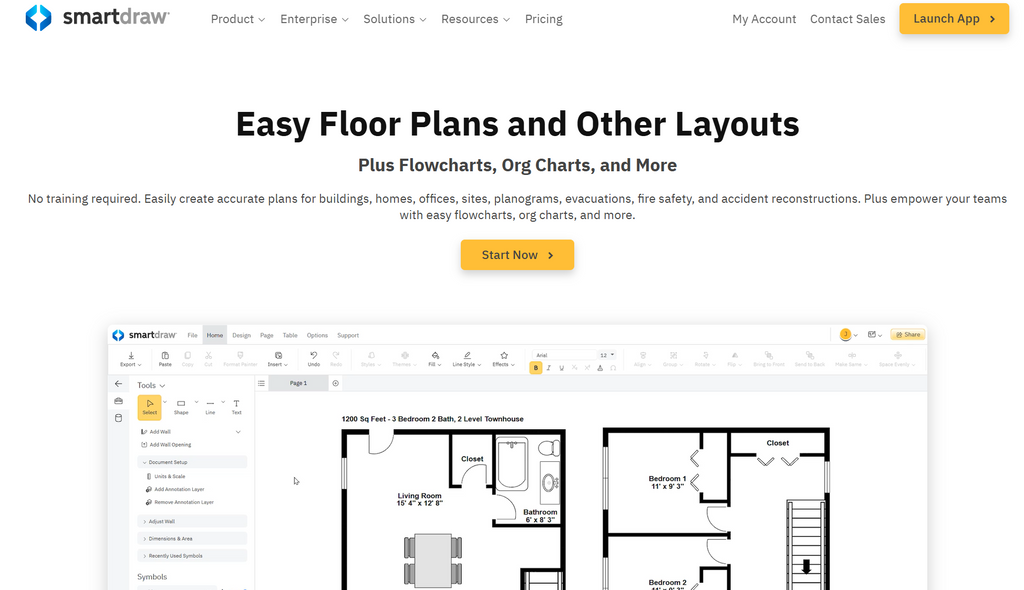The width and height of the screenshot is (1024, 590).
Task: Click the Launch App button
Action: [953, 19]
